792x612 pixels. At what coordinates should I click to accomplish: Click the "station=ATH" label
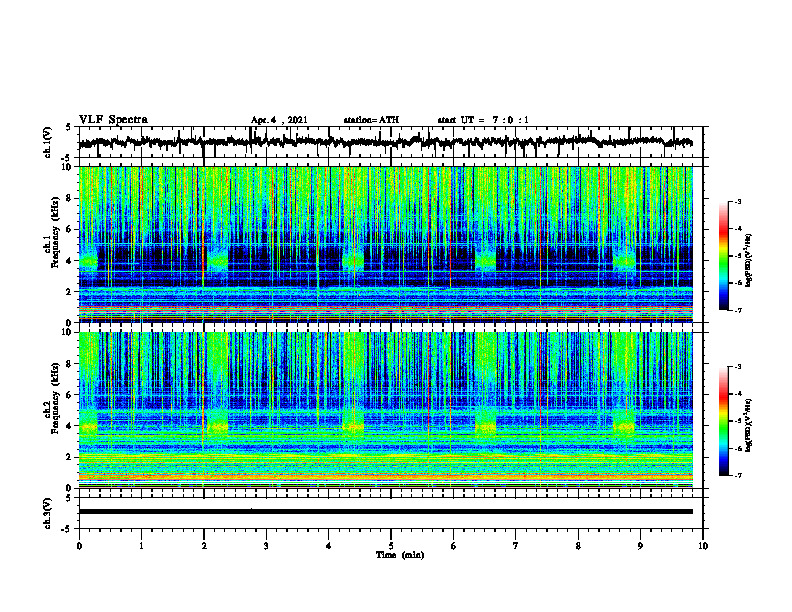point(371,120)
